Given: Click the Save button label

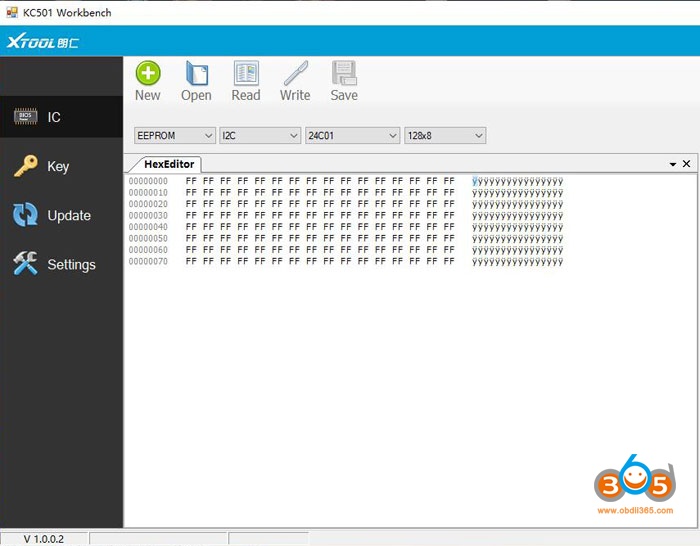Looking at the screenshot, I should pyautogui.click(x=344, y=95).
